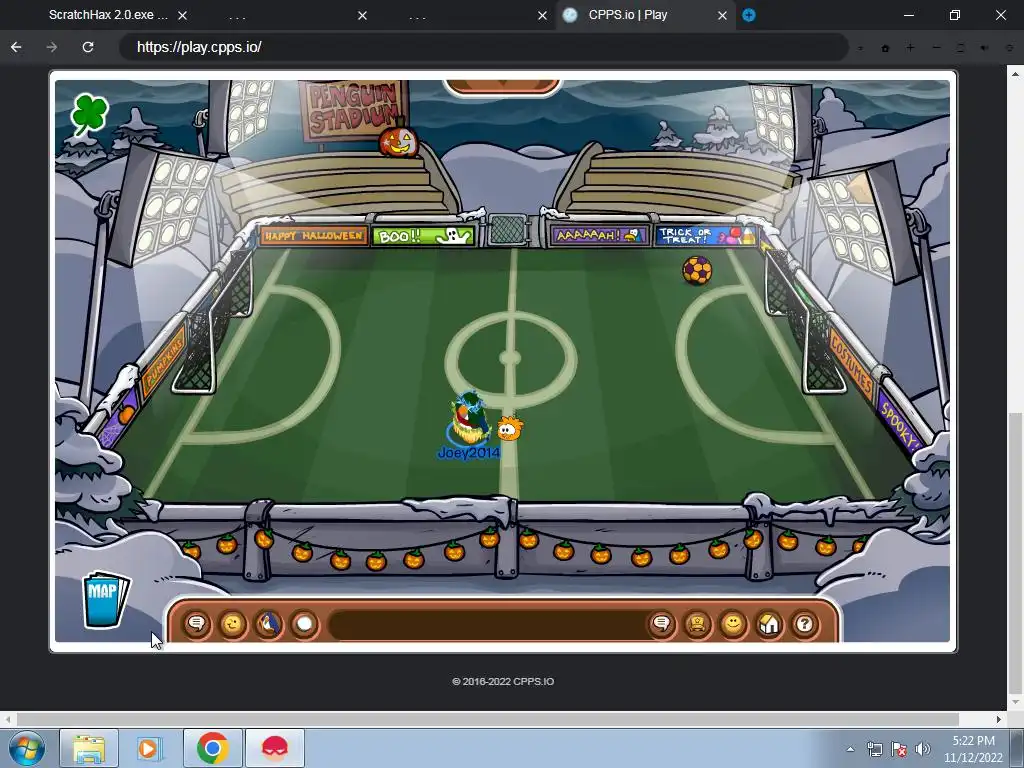Click the vertical page scrollbar thumb

1015,552
